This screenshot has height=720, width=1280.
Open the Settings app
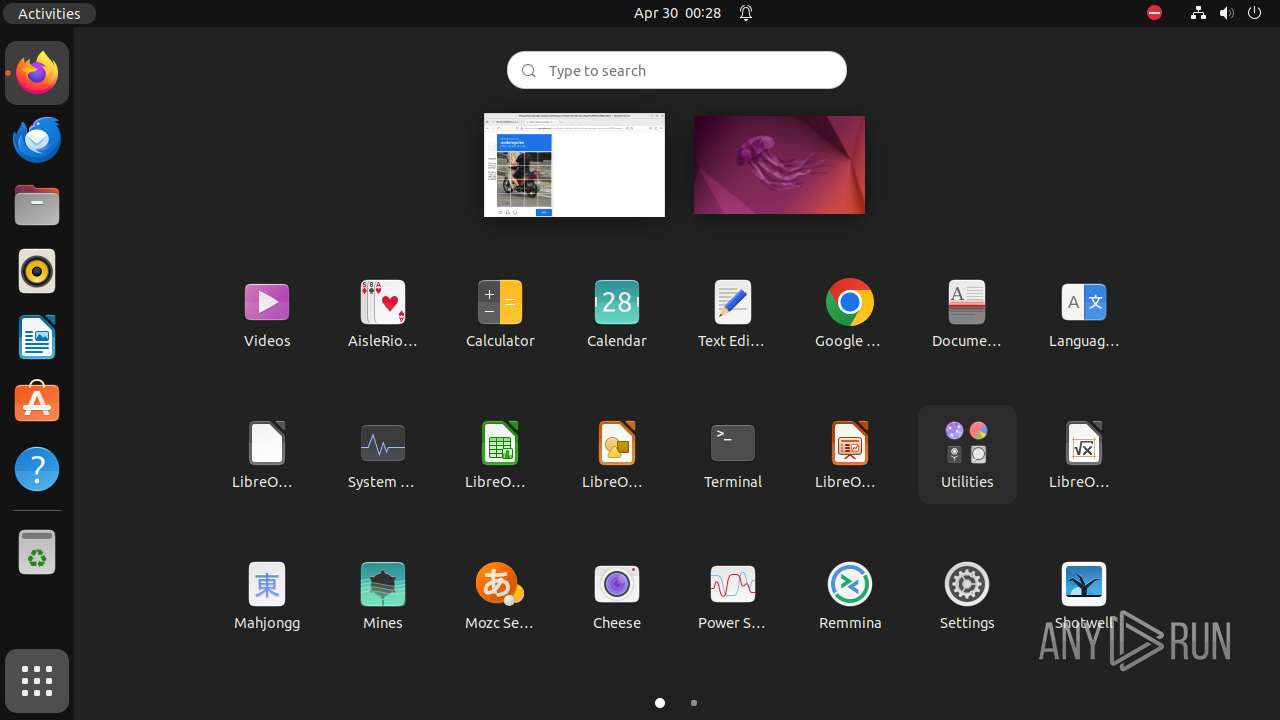967,596
